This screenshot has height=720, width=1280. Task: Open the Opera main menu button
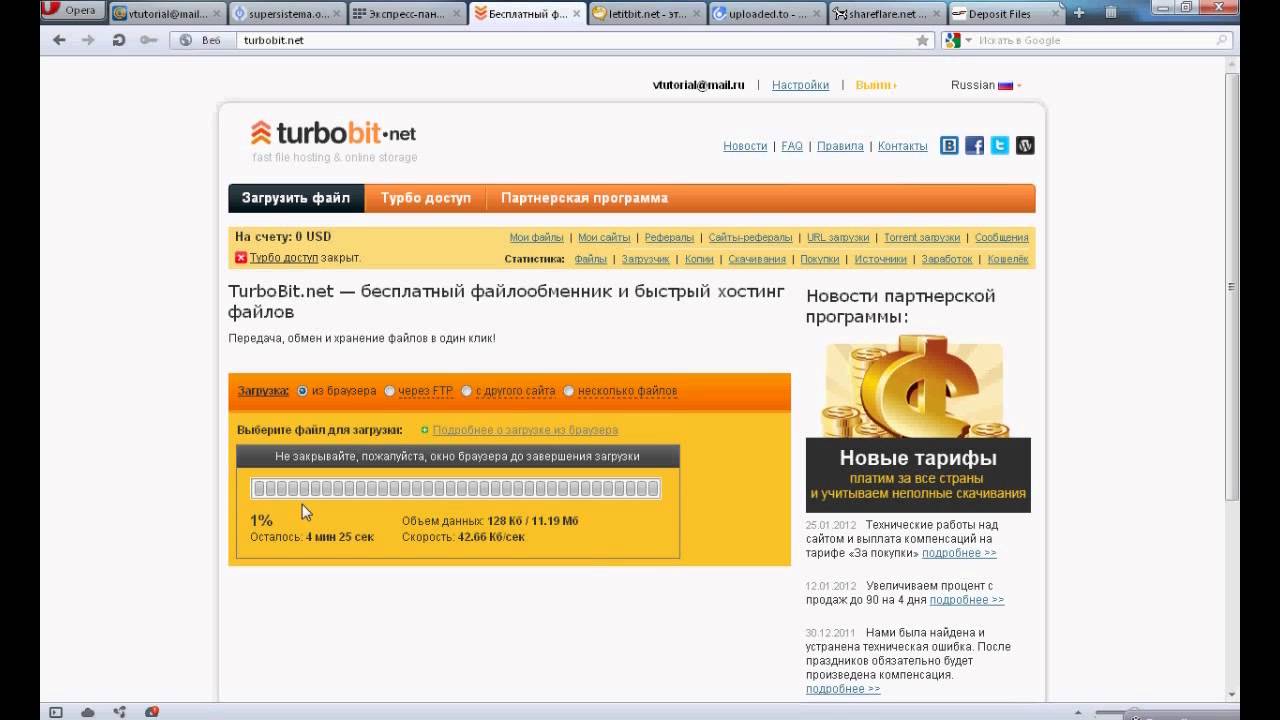coord(72,11)
